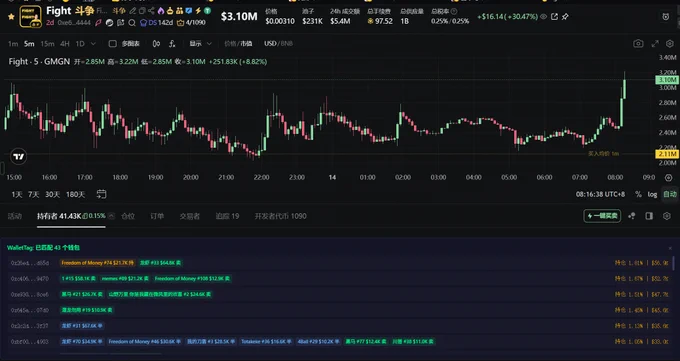Close the WalletTag matched wallets panel
Viewport: 680px width, 361px height.
coord(670,248)
